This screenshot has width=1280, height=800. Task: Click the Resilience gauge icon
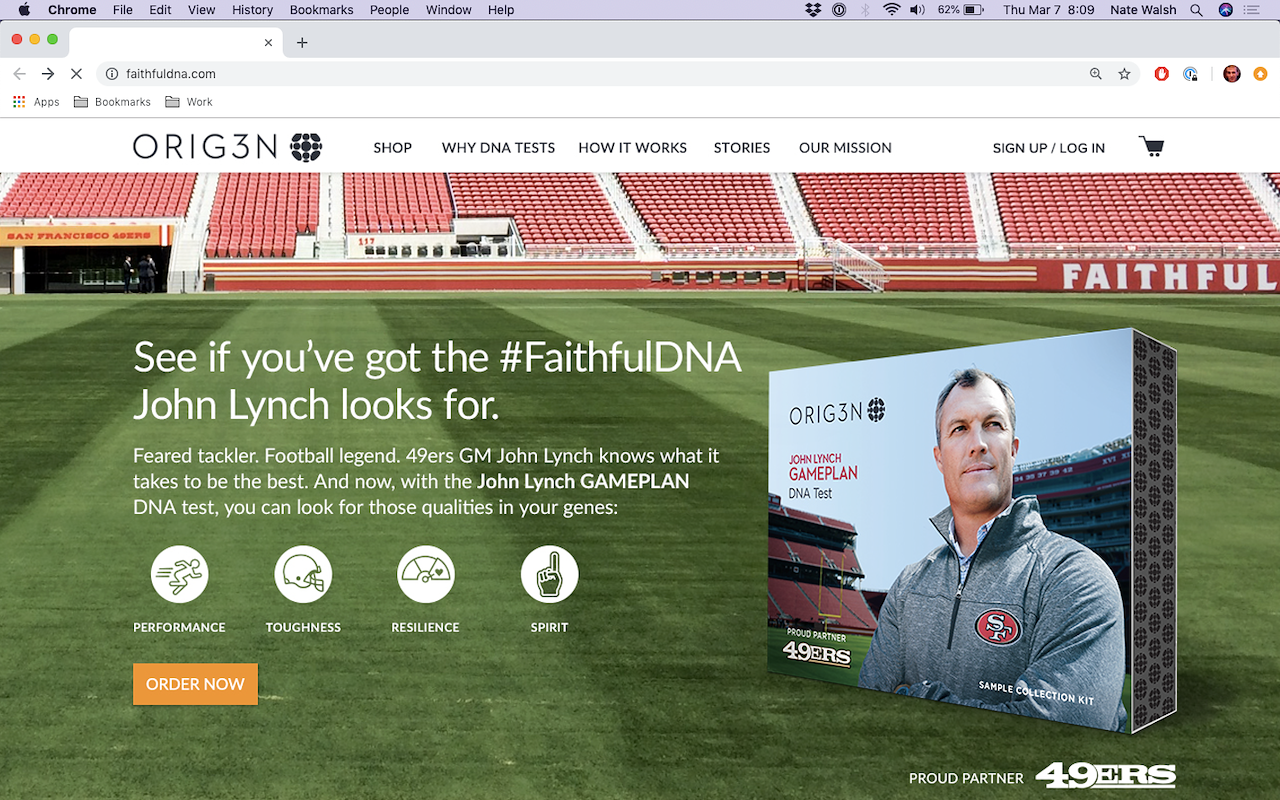426,574
